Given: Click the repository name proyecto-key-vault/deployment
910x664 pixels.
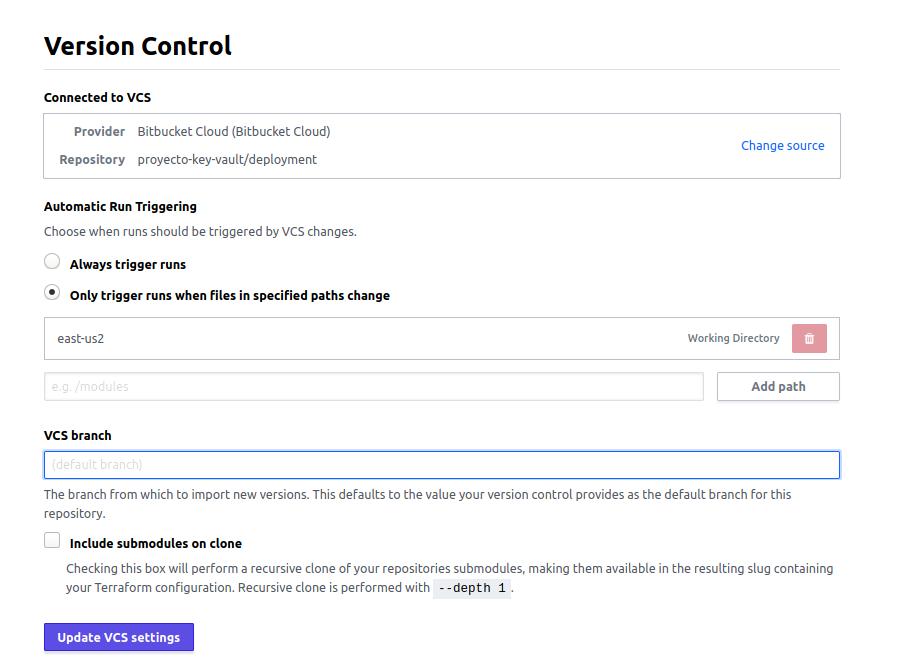Looking at the screenshot, I should tap(227, 160).
